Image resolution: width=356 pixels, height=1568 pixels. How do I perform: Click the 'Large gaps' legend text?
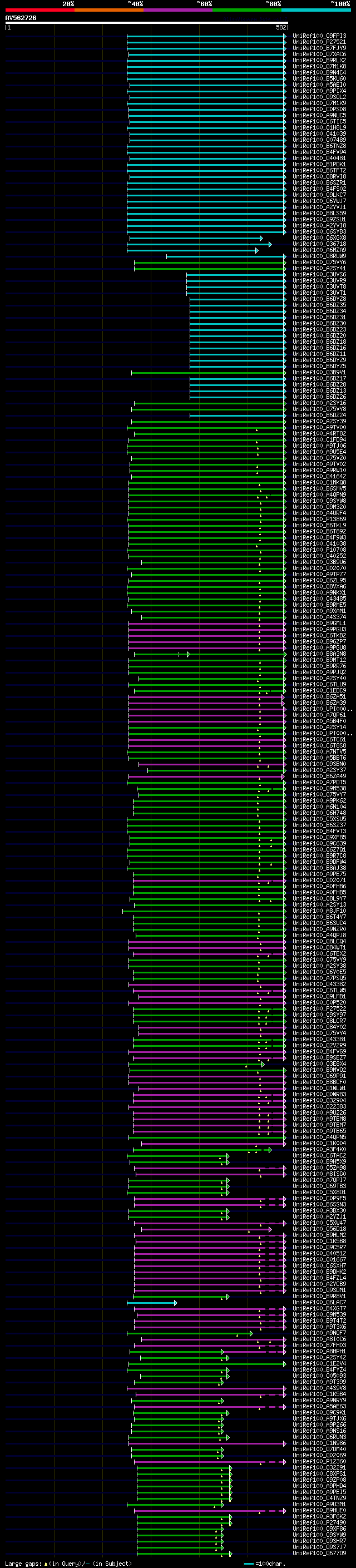point(24,1563)
